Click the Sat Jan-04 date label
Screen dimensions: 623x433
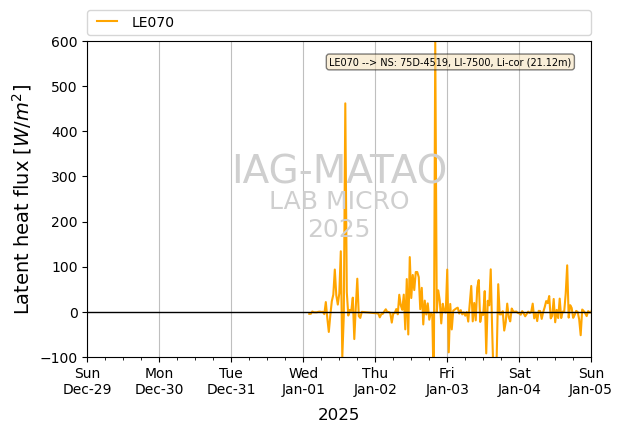click(519, 381)
